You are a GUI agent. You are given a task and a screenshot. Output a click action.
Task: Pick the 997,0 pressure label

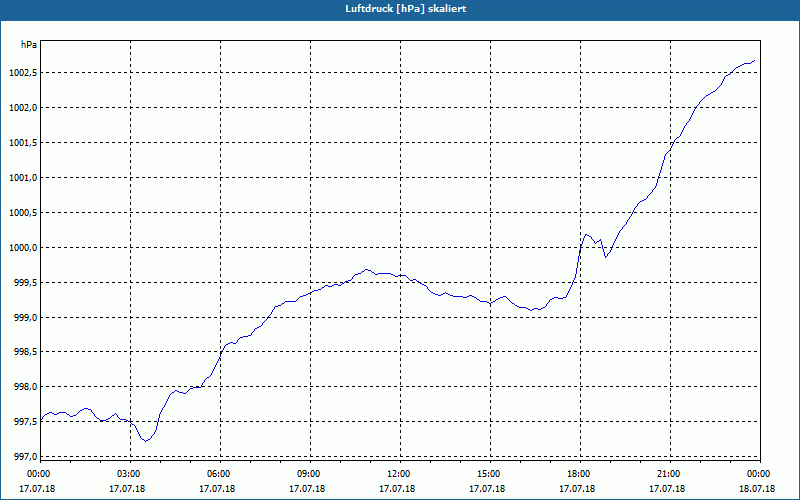click(26, 457)
